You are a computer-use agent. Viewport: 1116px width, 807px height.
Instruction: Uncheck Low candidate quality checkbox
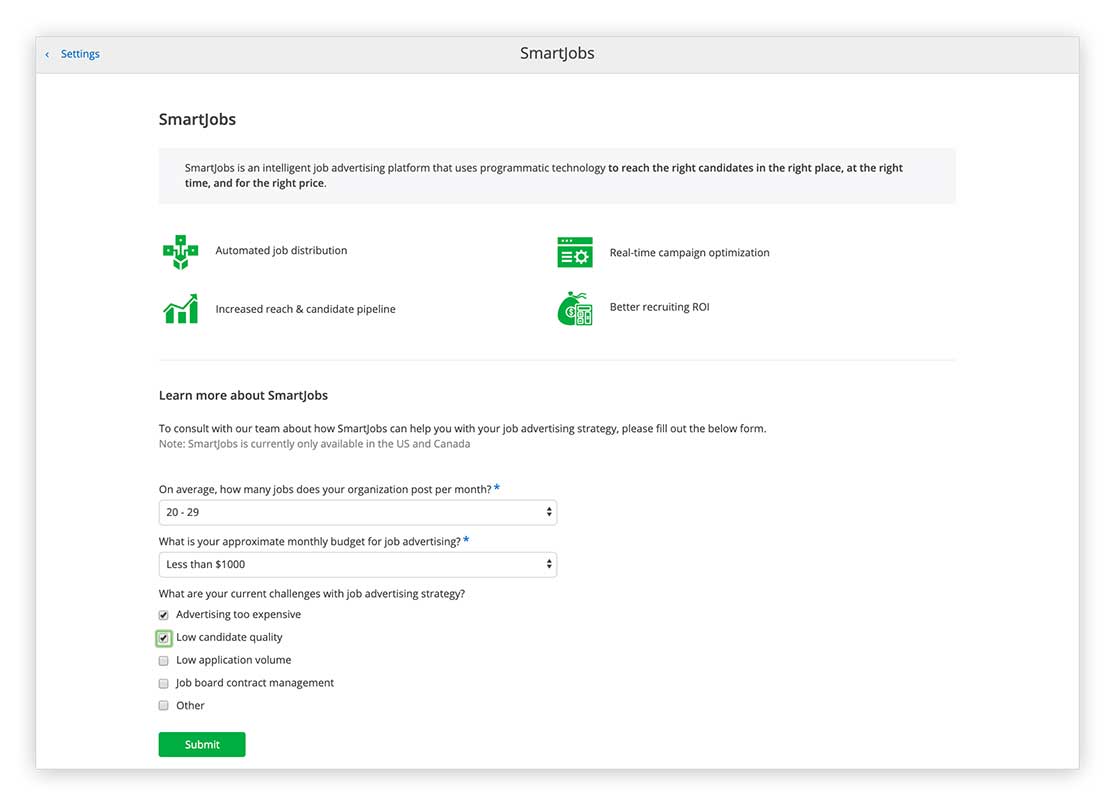coord(164,638)
